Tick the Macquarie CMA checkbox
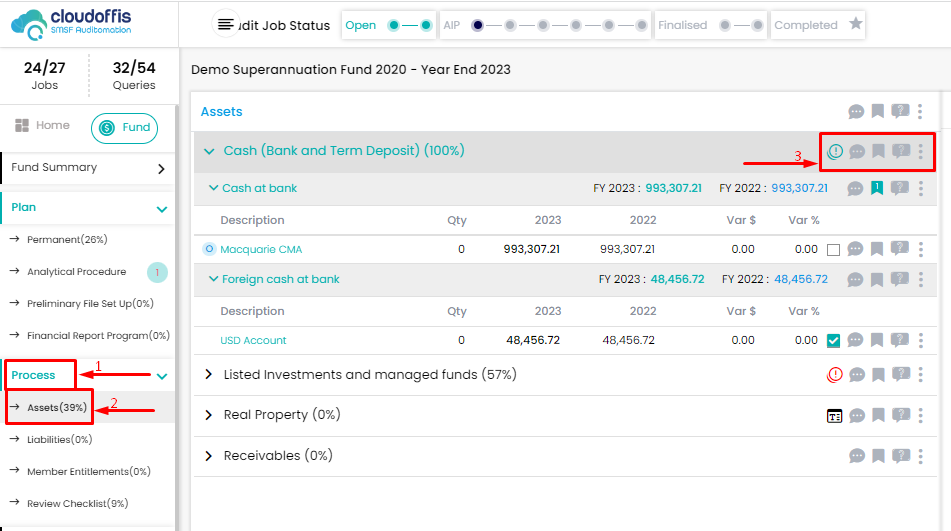This screenshot has height=531, width=951. pyautogui.click(x=834, y=250)
